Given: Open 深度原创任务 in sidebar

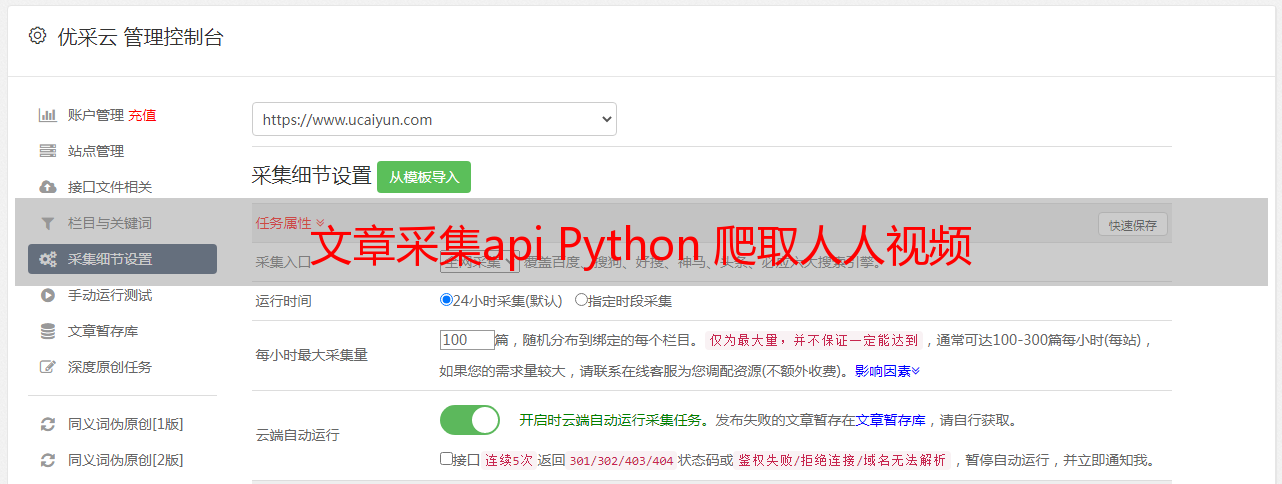Looking at the screenshot, I should point(110,367).
